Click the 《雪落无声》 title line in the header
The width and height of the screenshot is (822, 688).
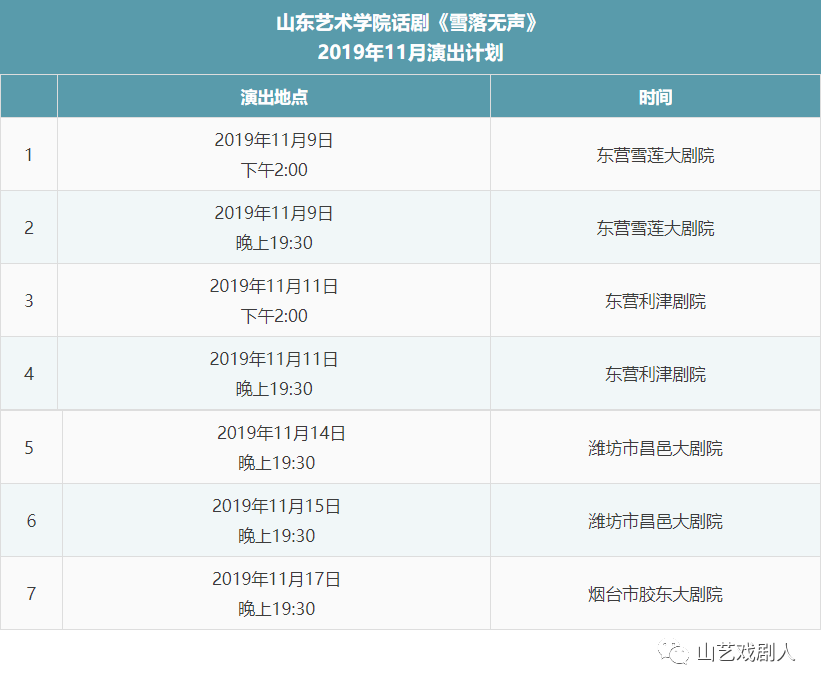(411, 23)
